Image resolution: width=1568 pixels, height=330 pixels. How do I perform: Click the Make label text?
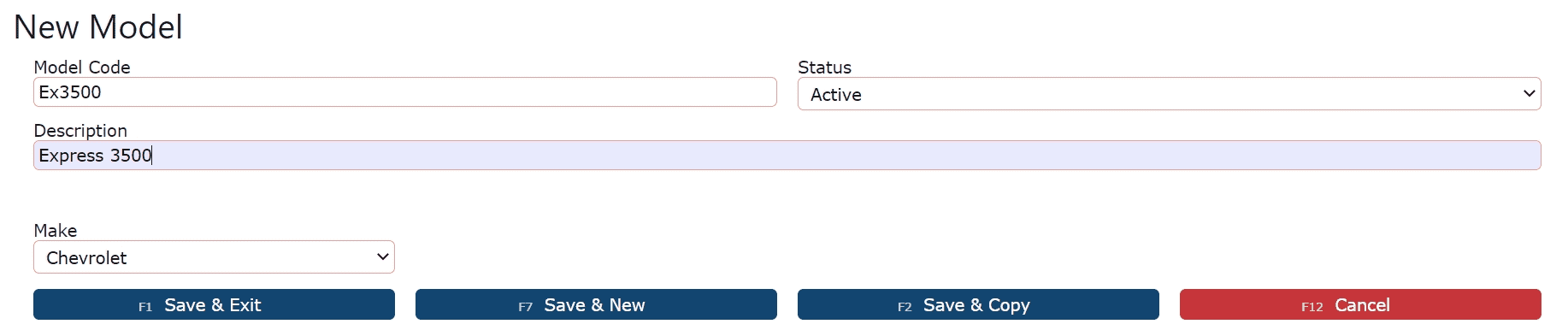click(x=56, y=231)
